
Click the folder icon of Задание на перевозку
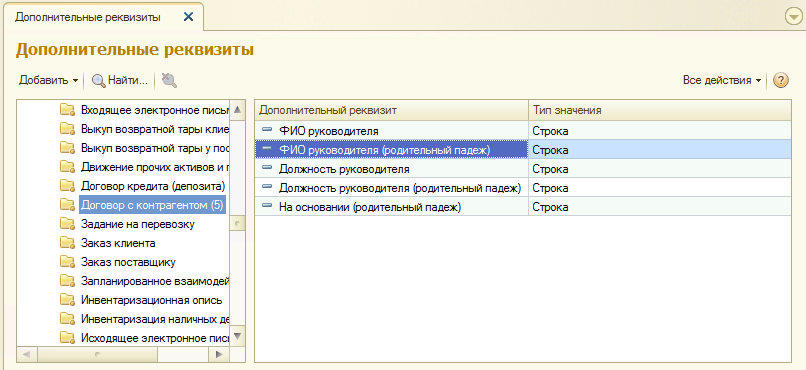(x=68, y=224)
